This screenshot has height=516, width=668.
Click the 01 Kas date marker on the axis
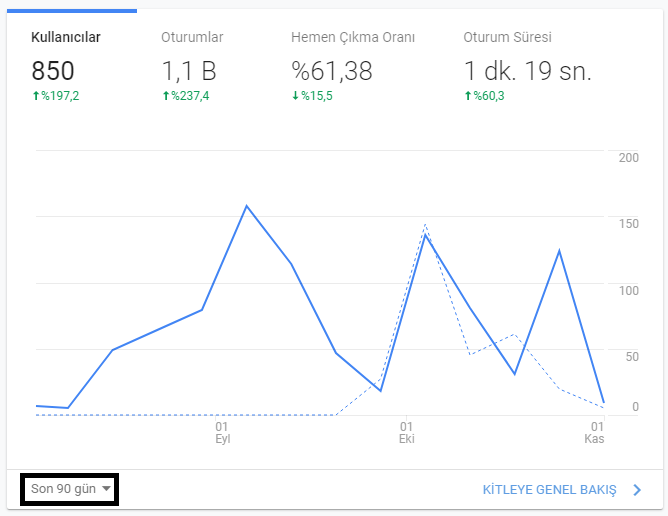pyautogui.click(x=594, y=432)
